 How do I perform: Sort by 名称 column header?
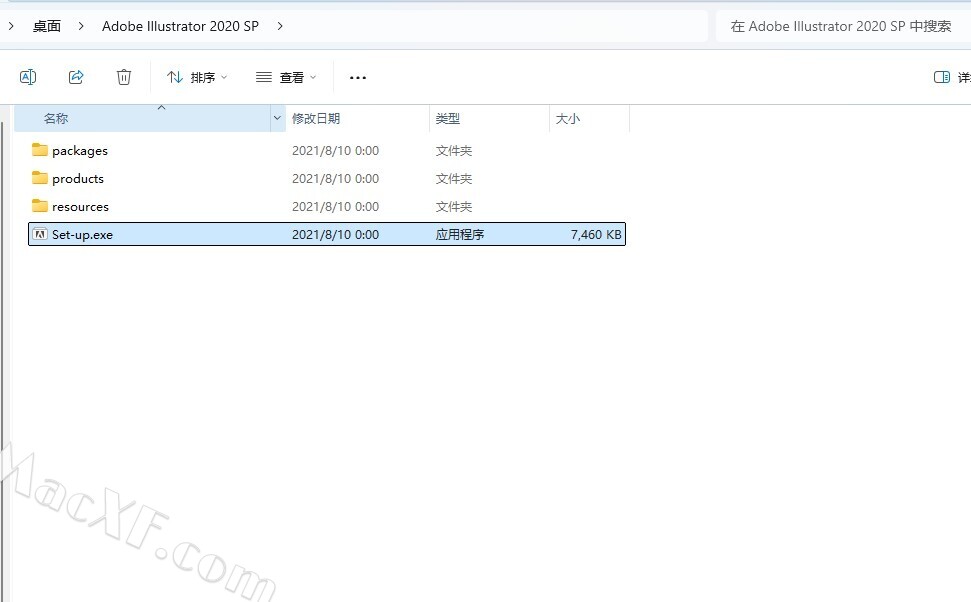tap(142, 118)
